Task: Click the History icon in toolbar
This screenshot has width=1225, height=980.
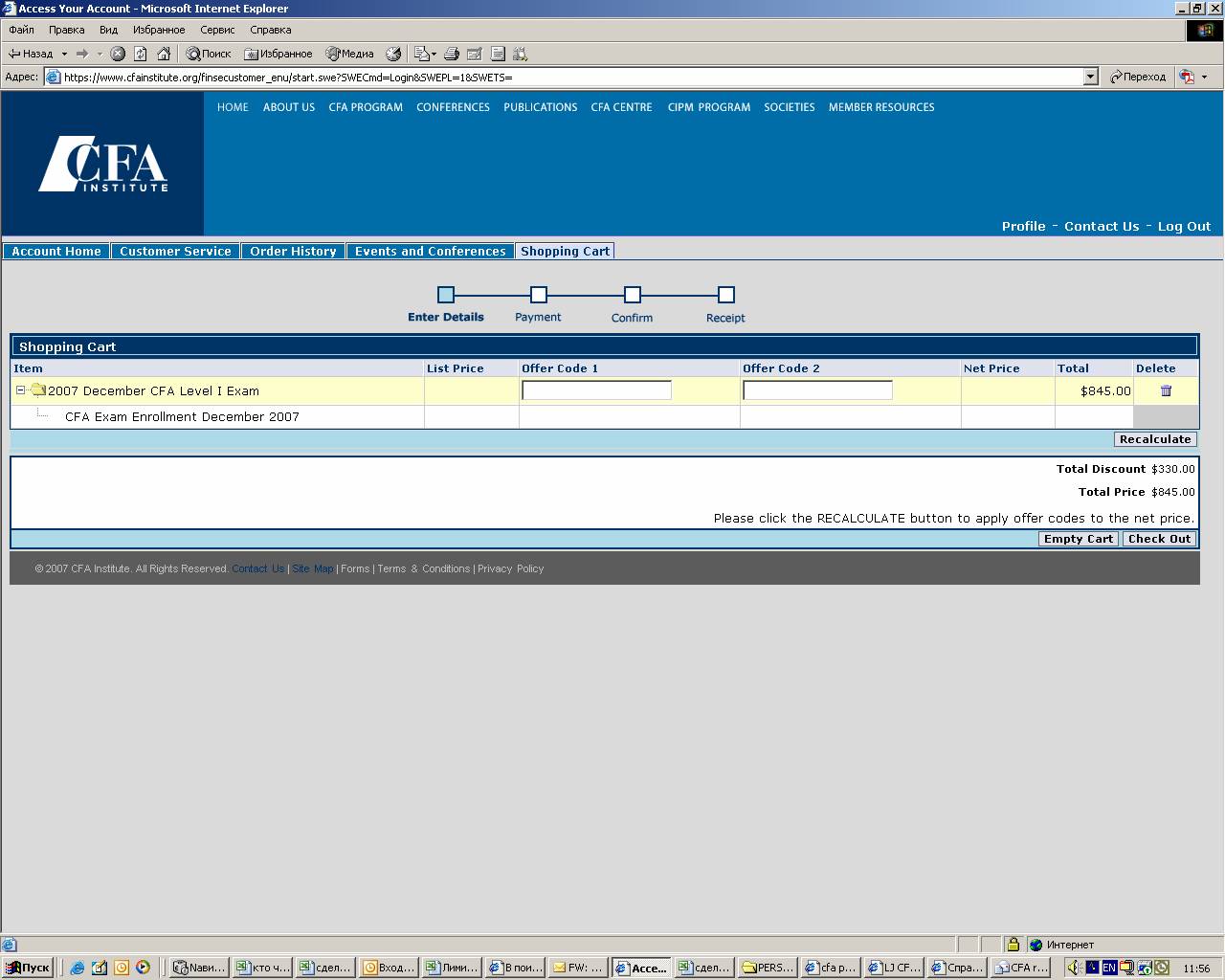Action: tap(393, 54)
